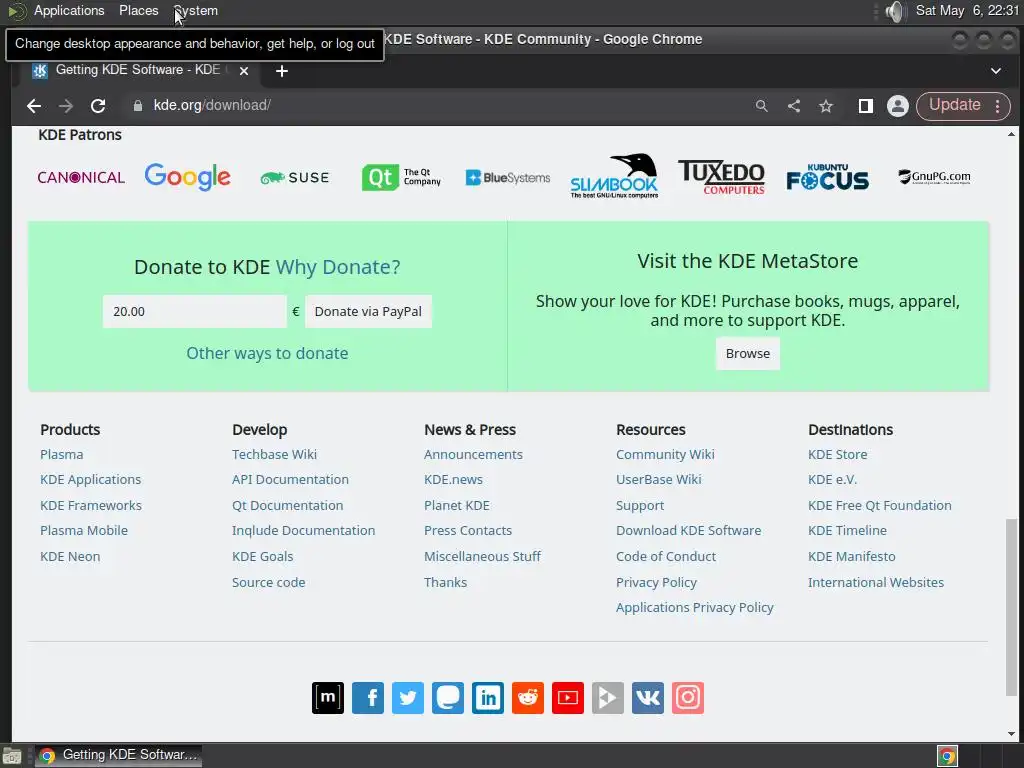Image resolution: width=1024 pixels, height=768 pixels.
Task: Open the System menu
Action: [x=195, y=10]
